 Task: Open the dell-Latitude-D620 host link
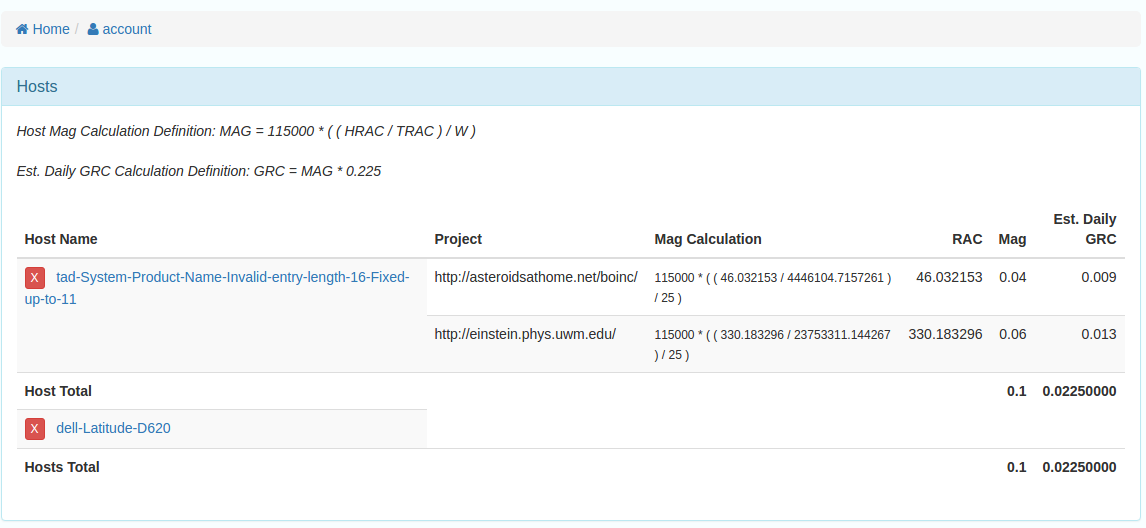[113, 429]
